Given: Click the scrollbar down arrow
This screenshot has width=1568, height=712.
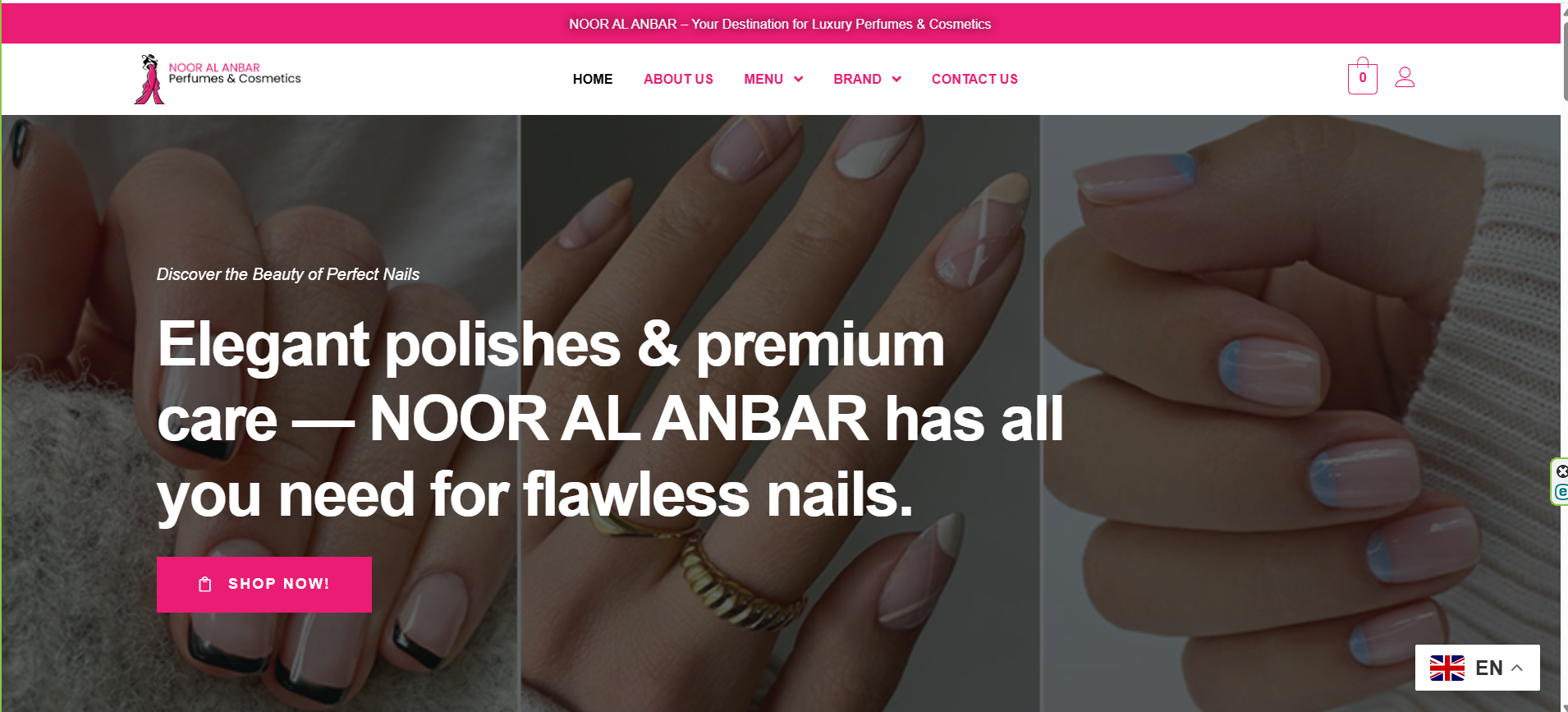Looking at the screenshot, I should click(1564, 706).
